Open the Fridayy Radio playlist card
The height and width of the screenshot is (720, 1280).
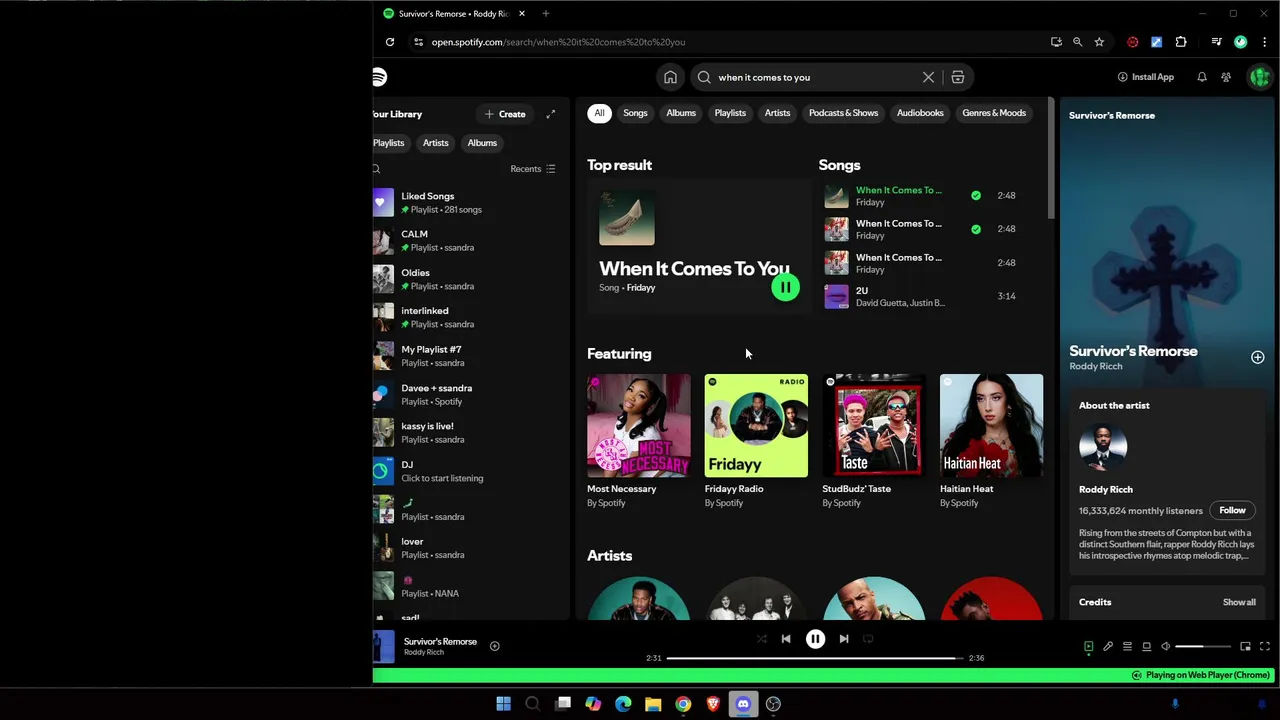point(756,441)
